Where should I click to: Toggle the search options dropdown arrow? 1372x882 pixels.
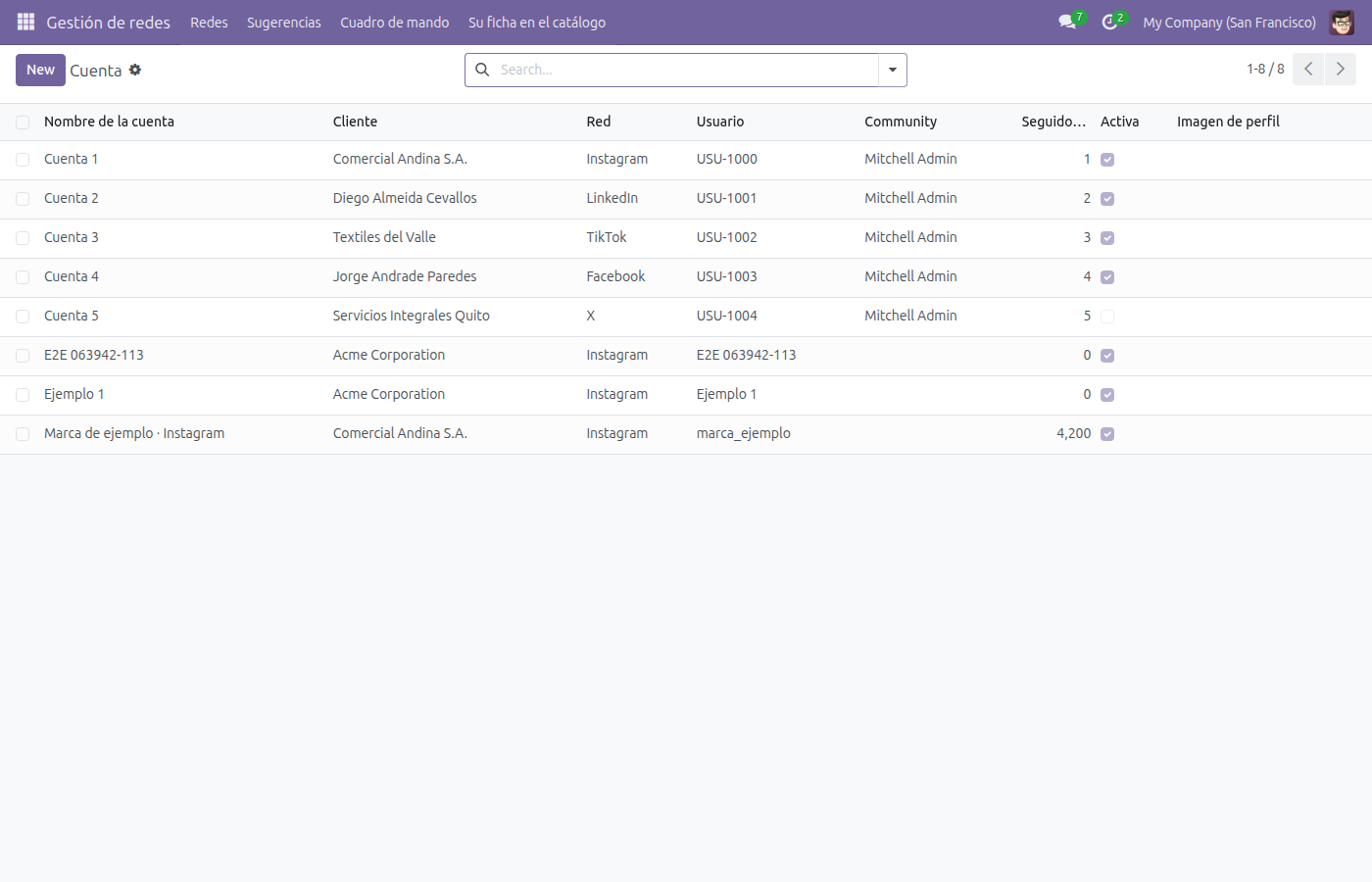[893, 70]
